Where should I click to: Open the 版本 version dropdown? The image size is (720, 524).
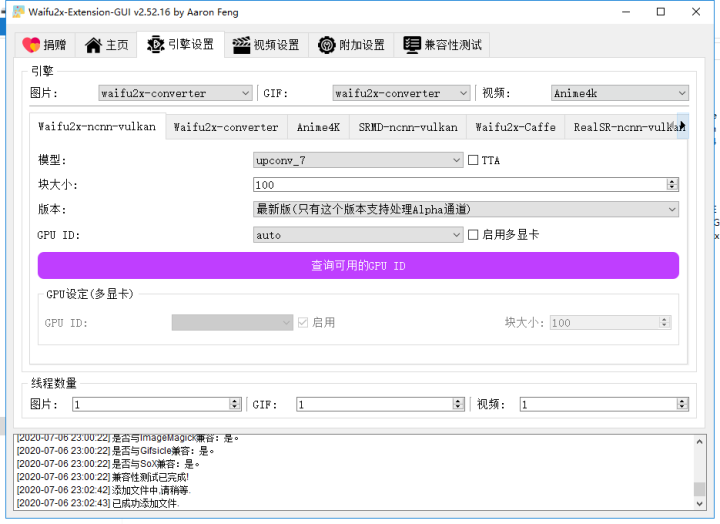[x=466, y=209]
